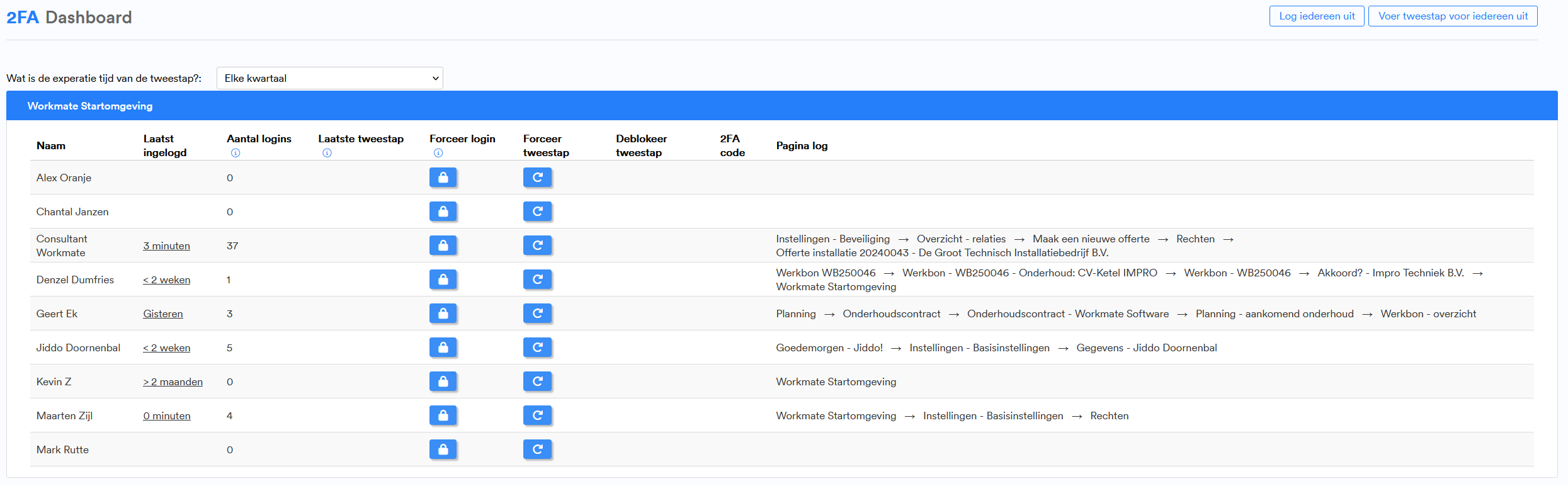Click the Workmate Startomgeving blue header

coord(781,106)
